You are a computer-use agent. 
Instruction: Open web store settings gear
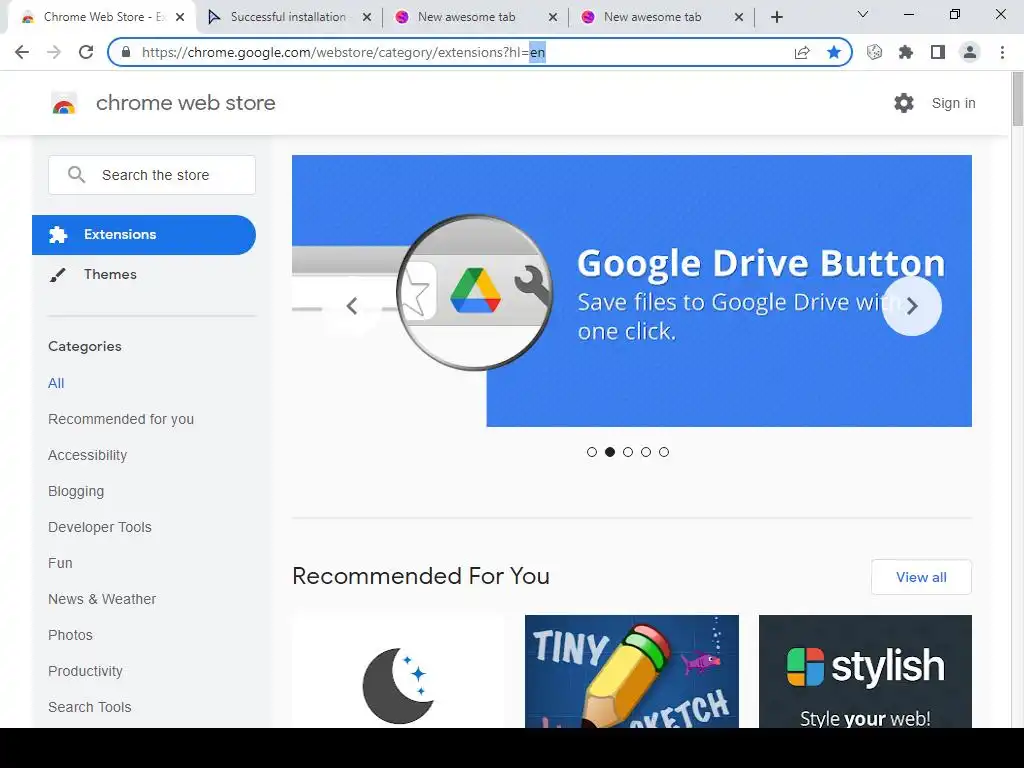point(904,103)
